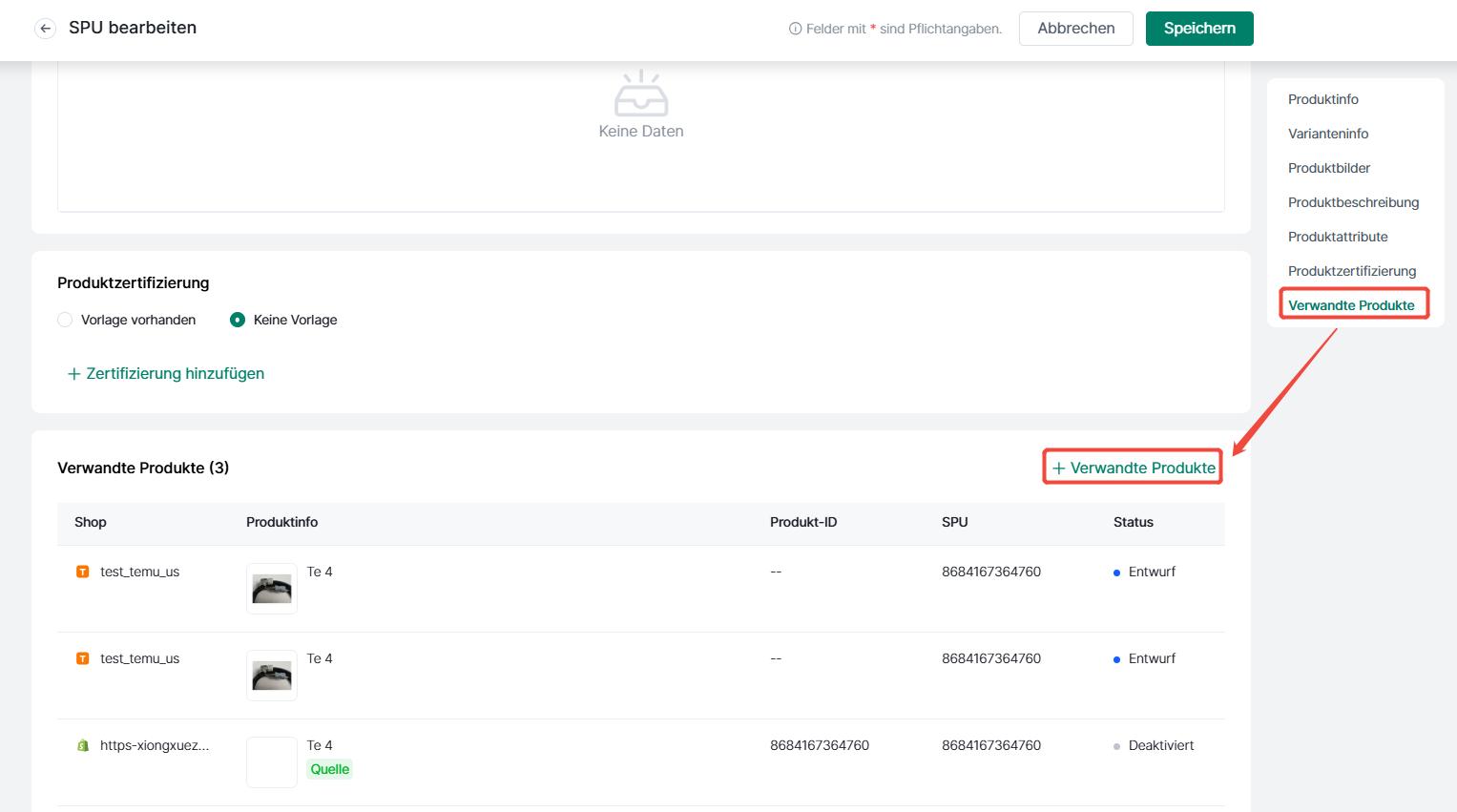Click Entwurf status in the second row
Viewport: 1457px width, 812px height.
tap(1152, 658)
